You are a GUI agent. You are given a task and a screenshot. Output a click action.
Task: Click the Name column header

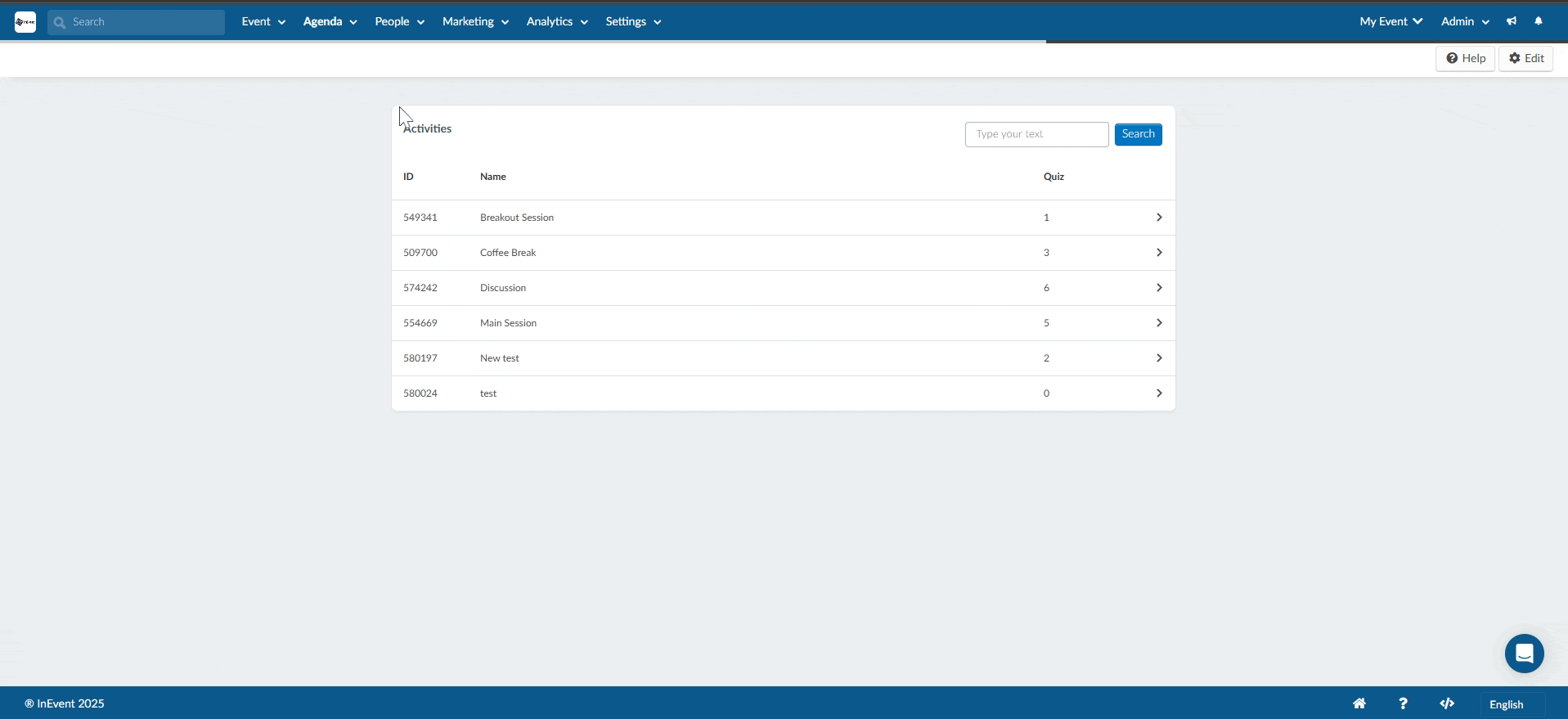pyautogui.click(x=493, y=177)
